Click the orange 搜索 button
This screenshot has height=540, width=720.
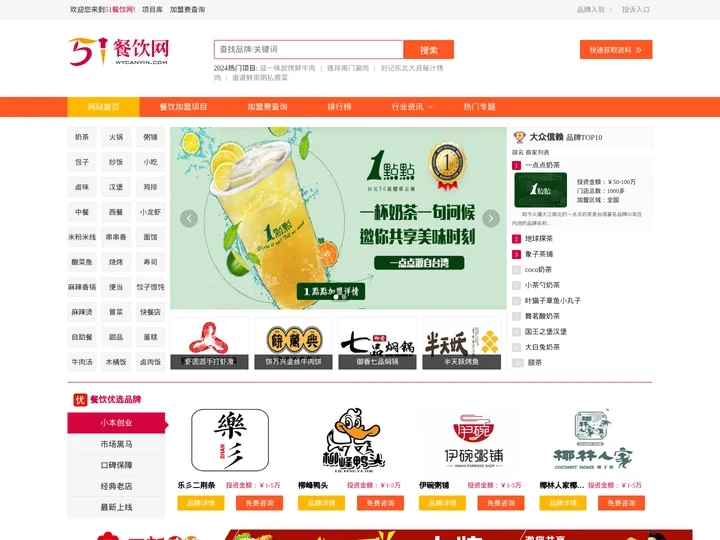point(429,50)
